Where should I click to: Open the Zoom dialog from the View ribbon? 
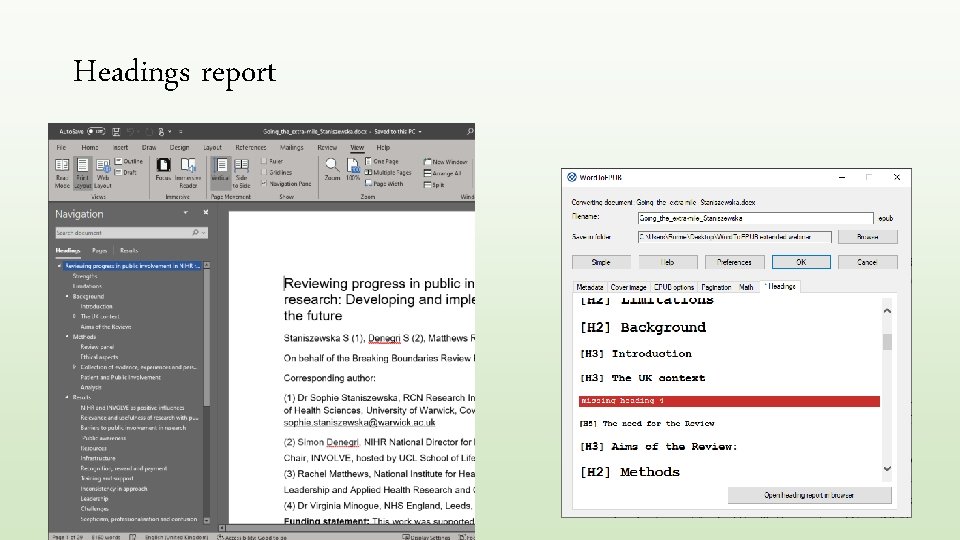(332, 170)
